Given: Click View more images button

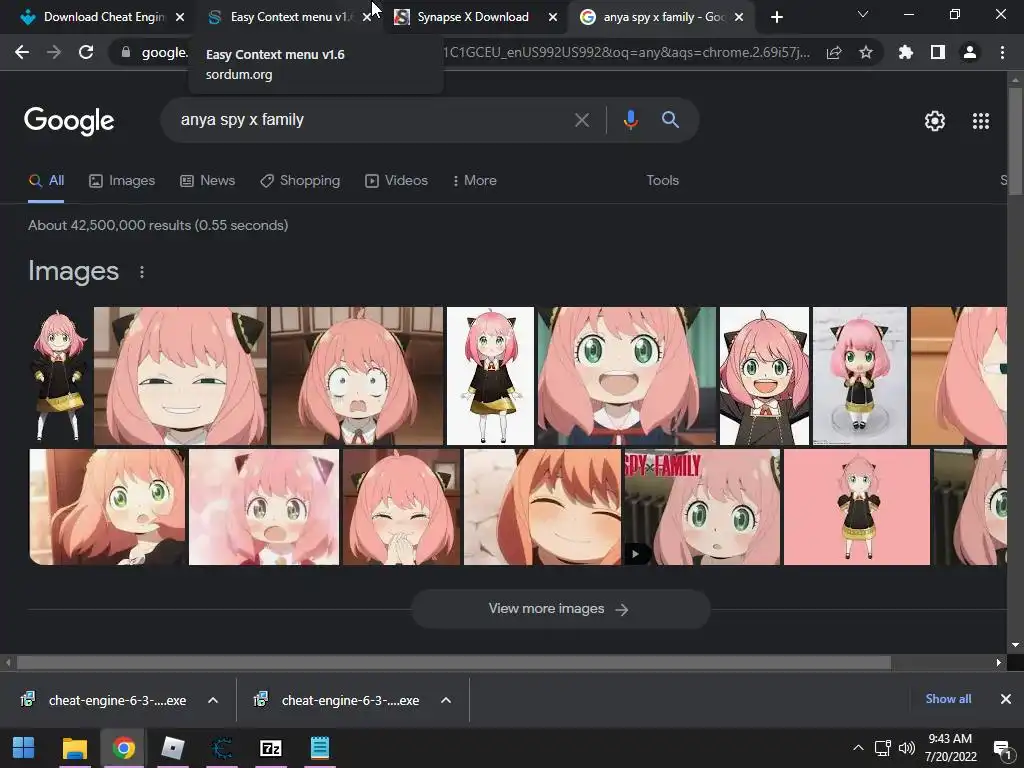Looking at the screenshot, I should (x=560, y=609).
